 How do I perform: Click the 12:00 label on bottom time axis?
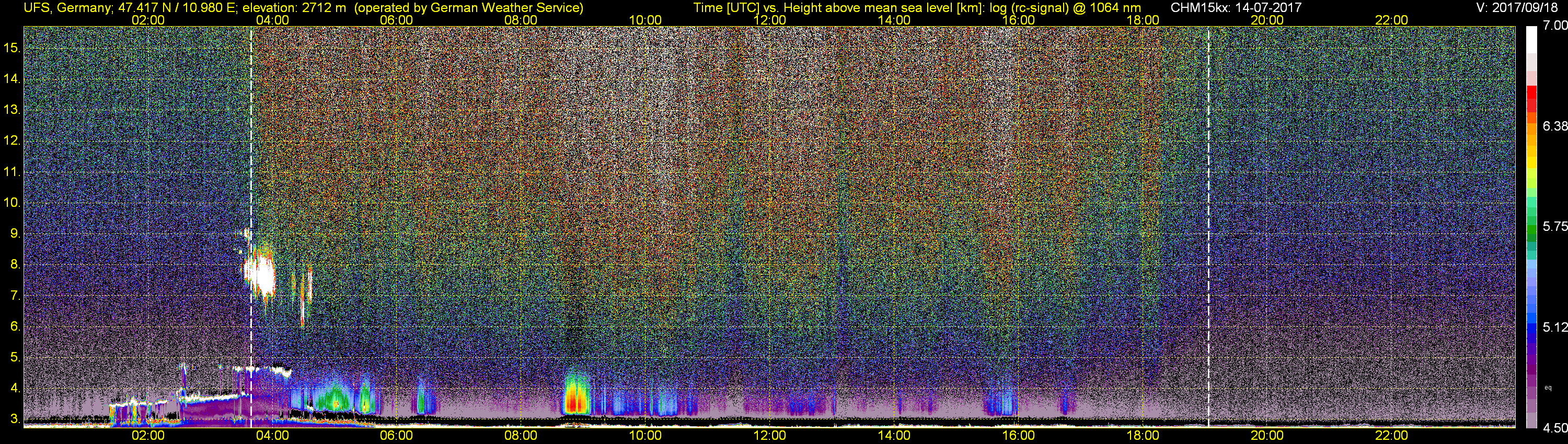click(x=769, y=436)
